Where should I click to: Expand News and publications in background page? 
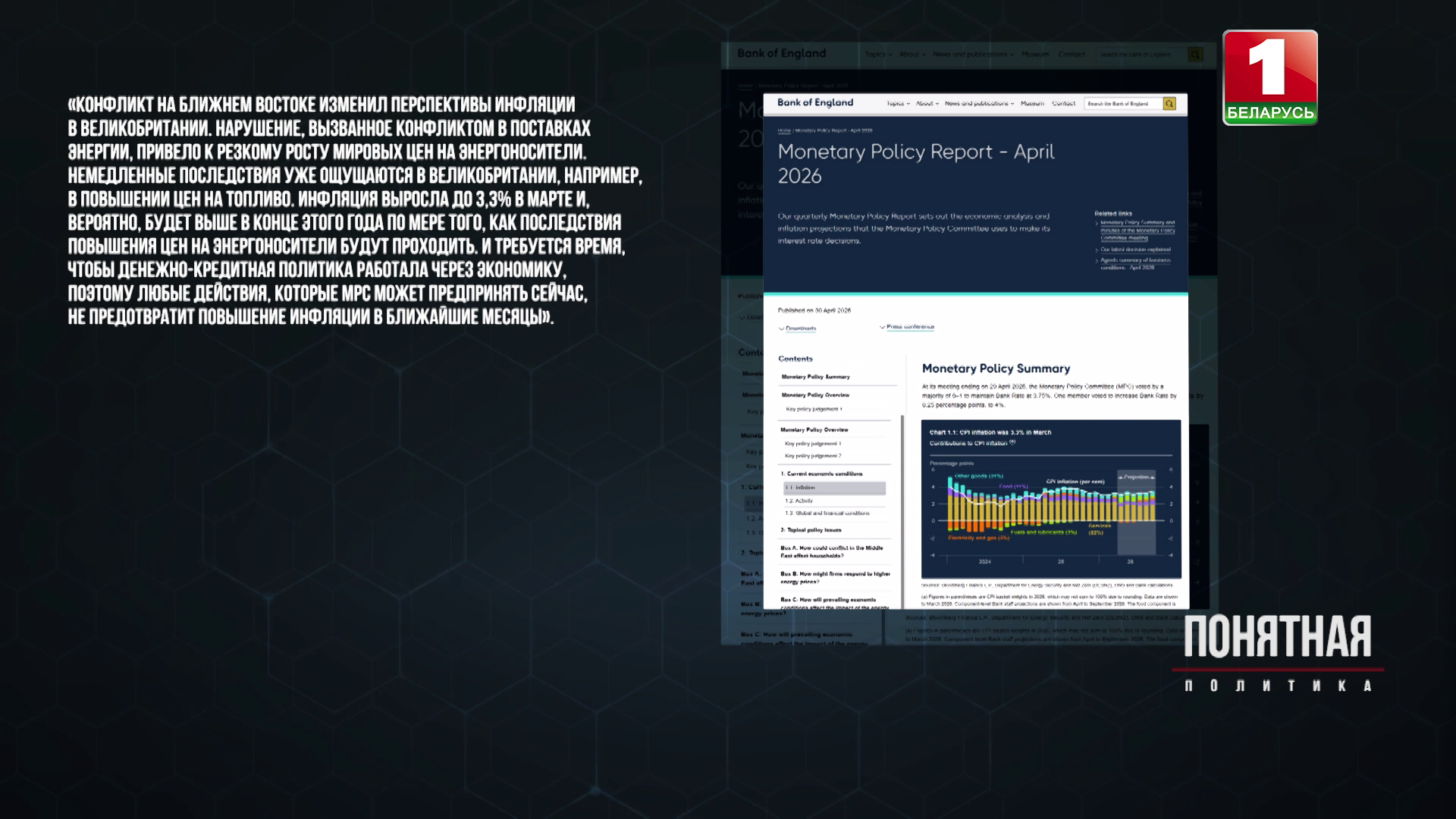click(973, 55)
